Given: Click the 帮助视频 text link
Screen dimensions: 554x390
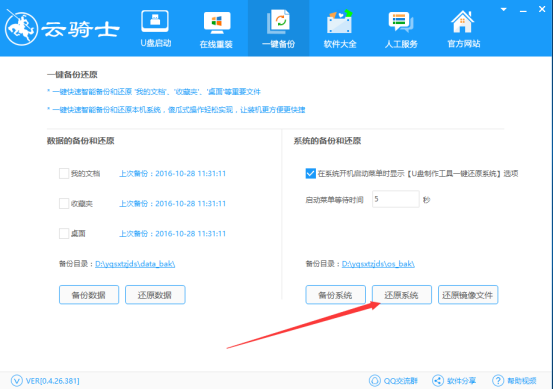Looking at the screenshot, I should (x=522, y=381).
